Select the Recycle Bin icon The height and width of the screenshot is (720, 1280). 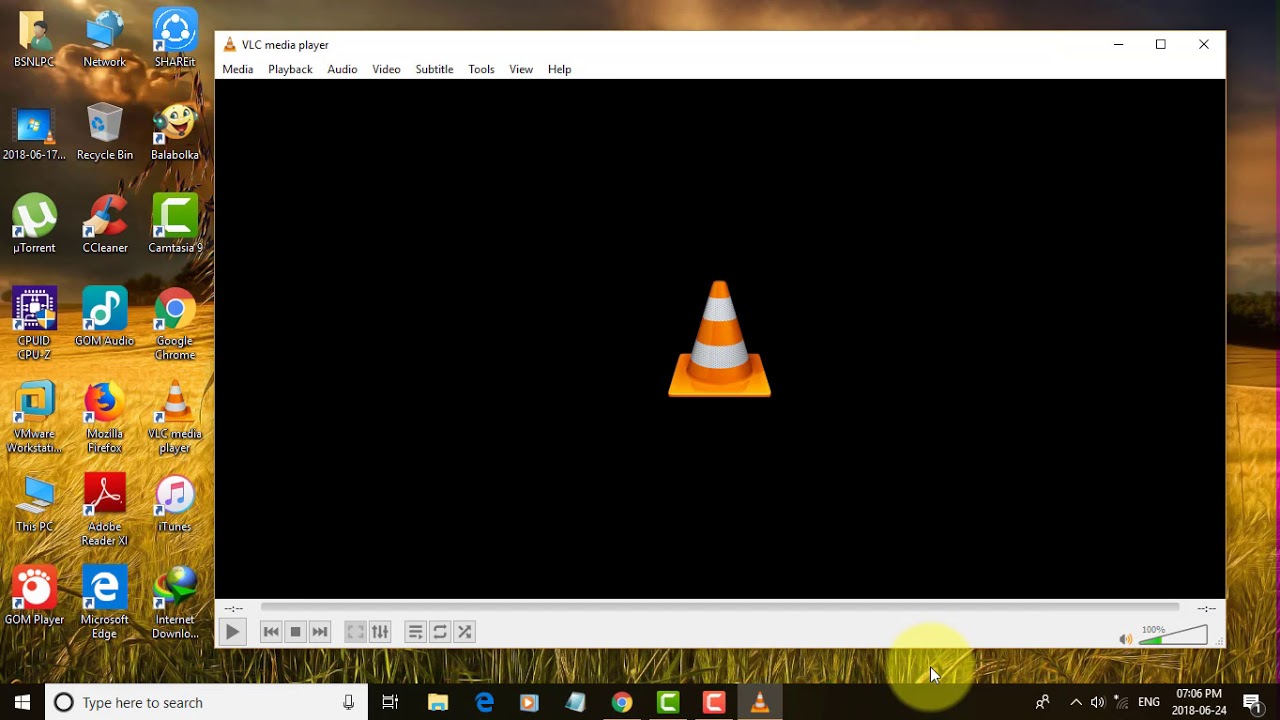[104, 132]
